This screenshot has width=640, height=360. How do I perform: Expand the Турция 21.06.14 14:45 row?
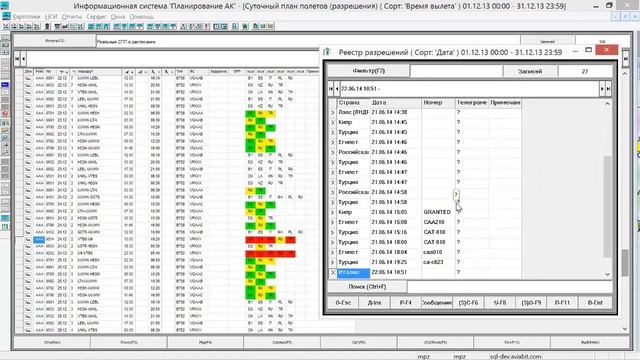(x=333, y=132)
